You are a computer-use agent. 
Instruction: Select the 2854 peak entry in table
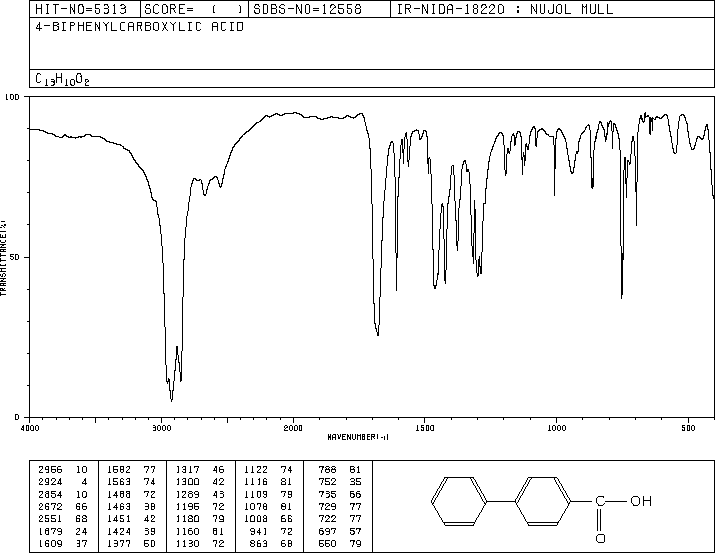[63, 494]
